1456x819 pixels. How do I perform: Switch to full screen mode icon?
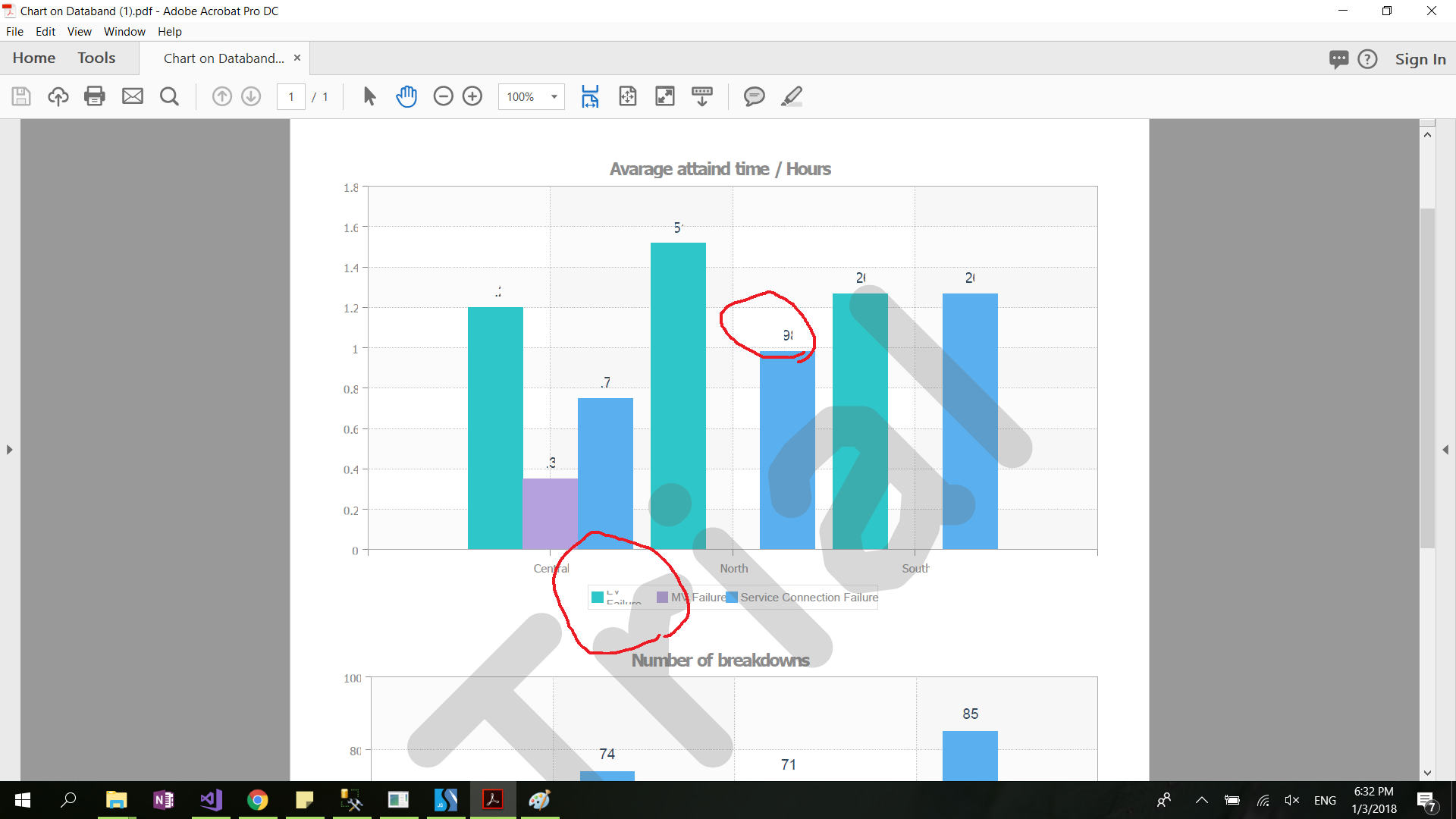665,96
